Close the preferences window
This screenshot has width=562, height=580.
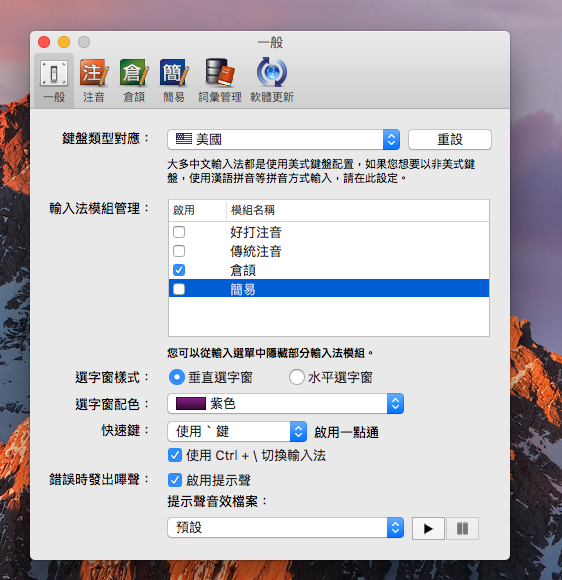click(44, 42)
